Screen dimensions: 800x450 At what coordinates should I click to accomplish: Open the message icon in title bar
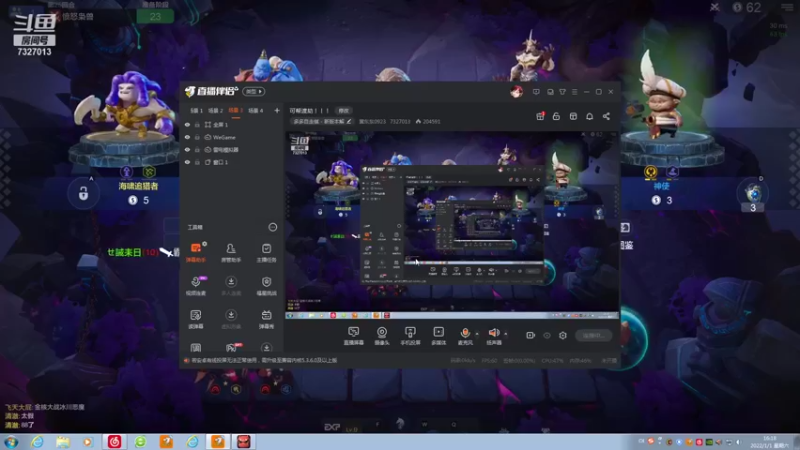536,92
